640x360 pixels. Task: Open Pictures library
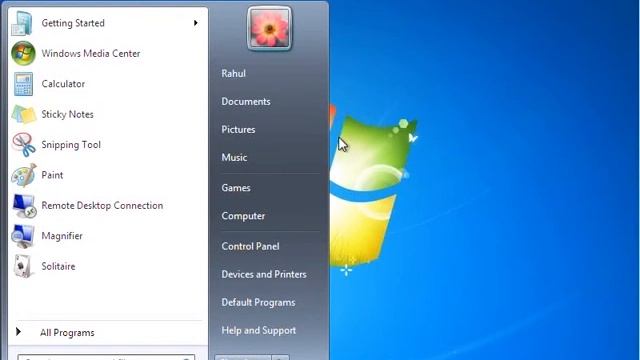[238, 130]
